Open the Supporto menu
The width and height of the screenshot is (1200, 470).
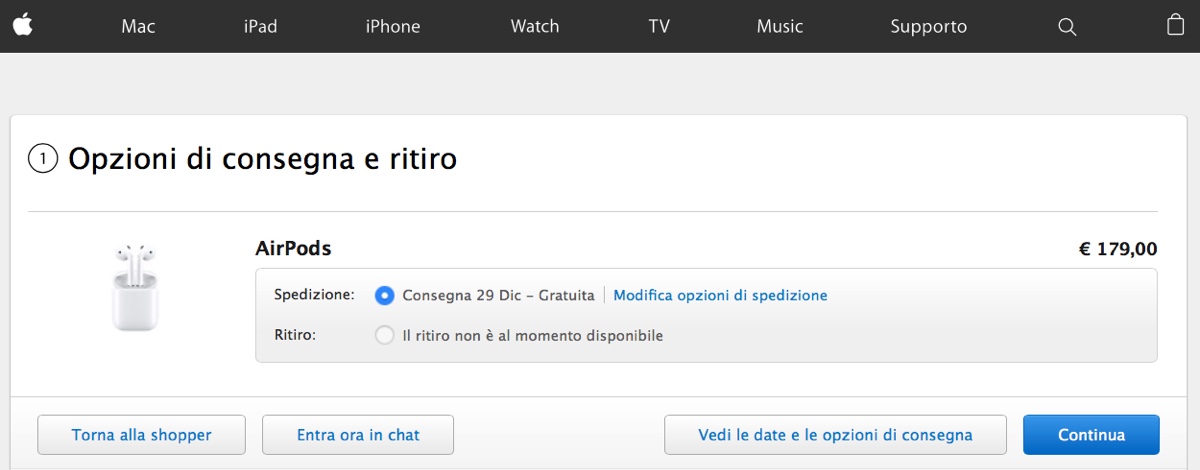(x=929, y=27)
